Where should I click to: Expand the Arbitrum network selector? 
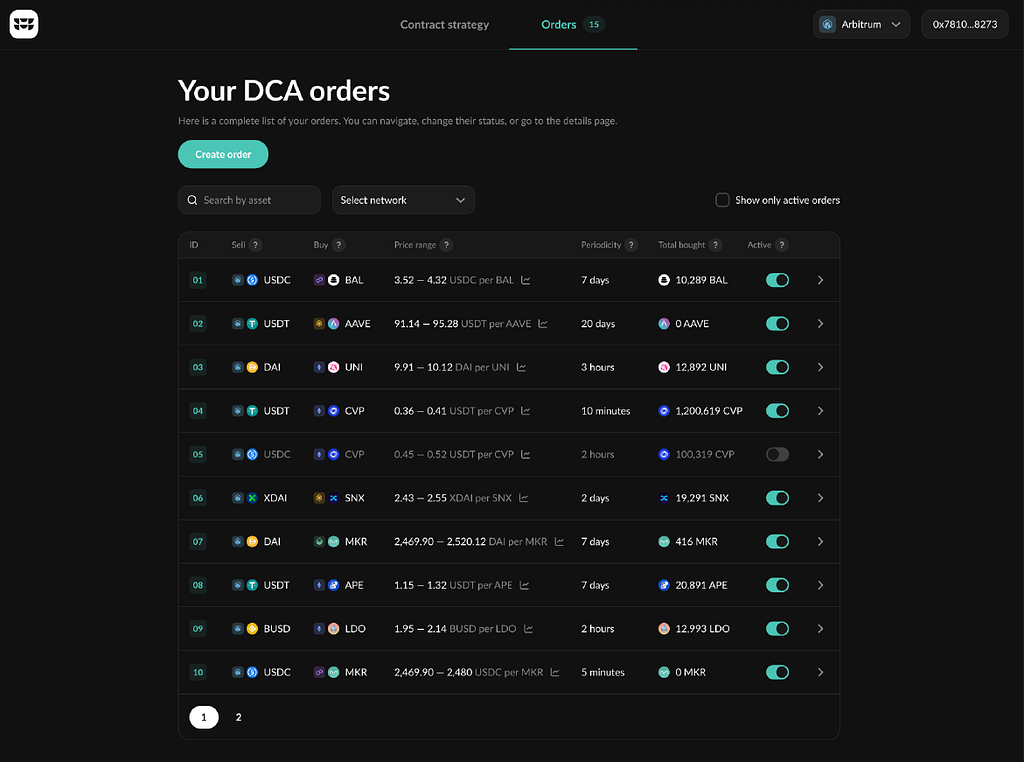(861, 24)
